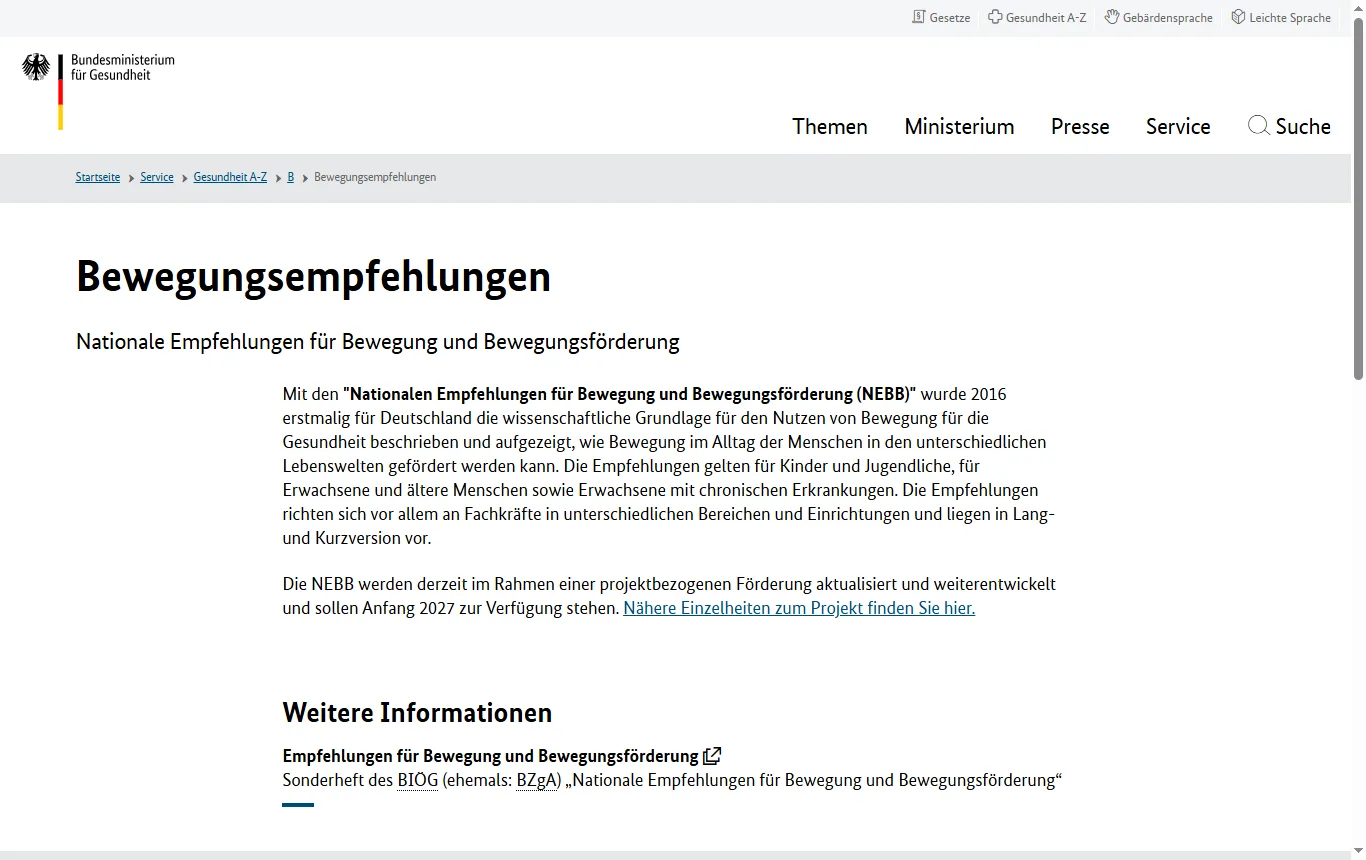1366x860 pixels.
Task: Click the Suche search button text
Action: click(1303, 126)
